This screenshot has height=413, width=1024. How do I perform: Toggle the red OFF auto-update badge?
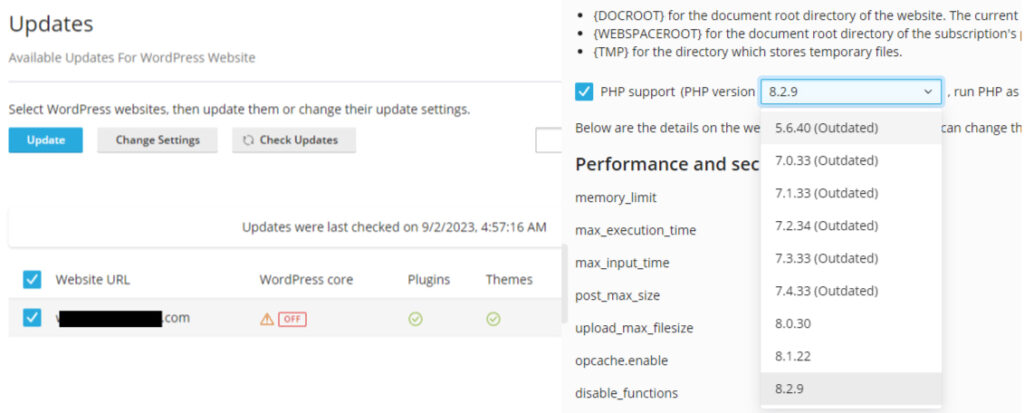point(292,319)
